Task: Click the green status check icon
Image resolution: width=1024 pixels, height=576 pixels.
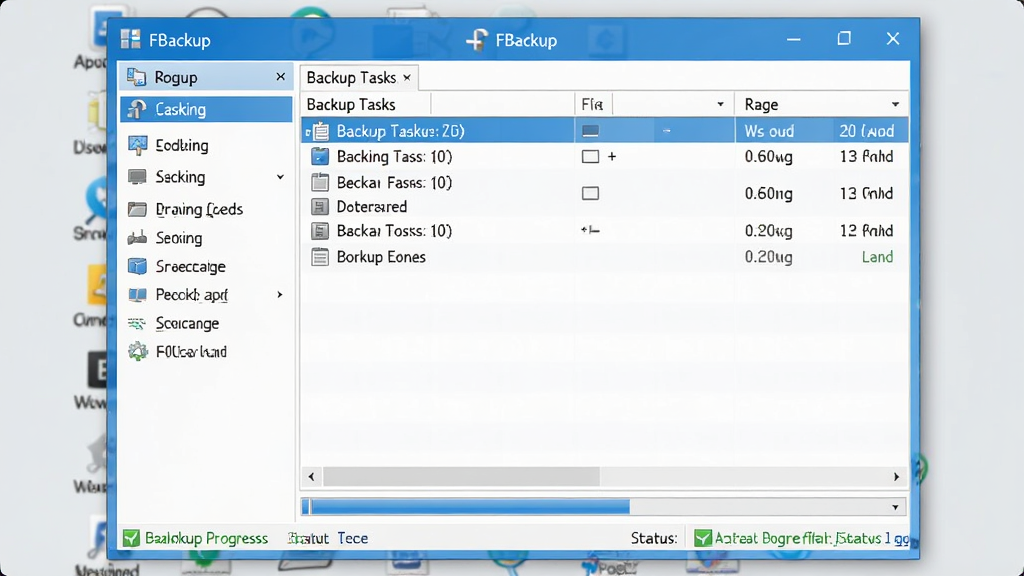Action: tap(703, 538)
